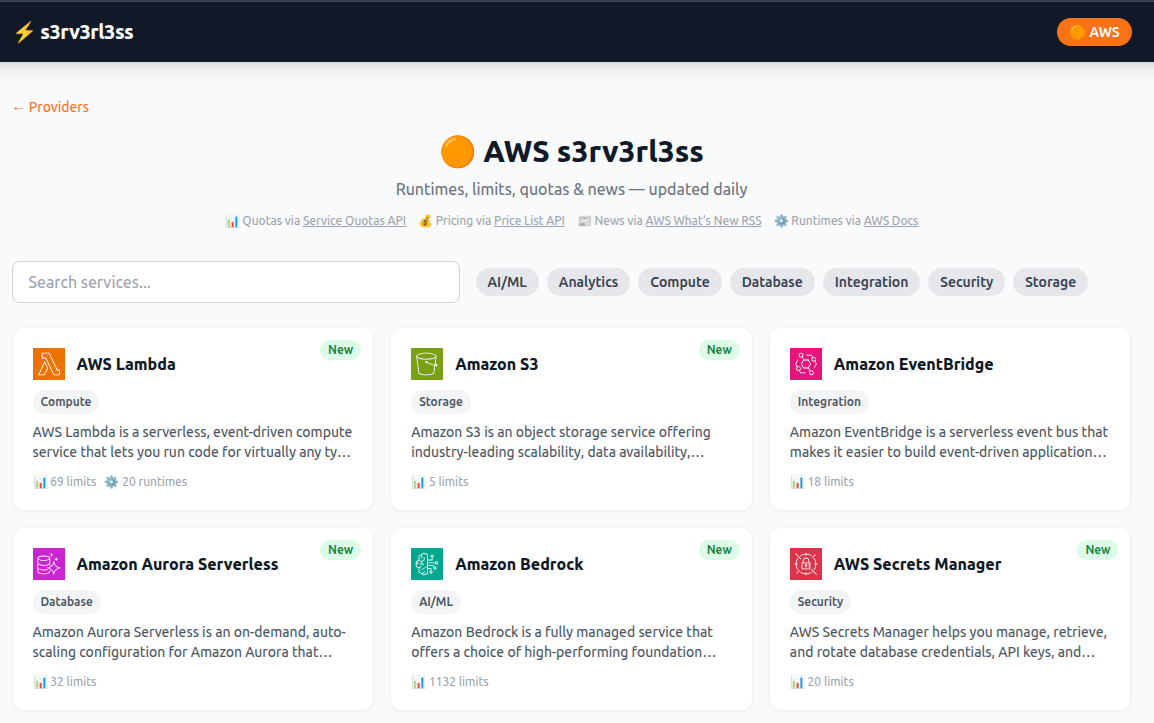Click the Amazon EventBridge icon
The image size is (1154, 723).
[806, 364]
